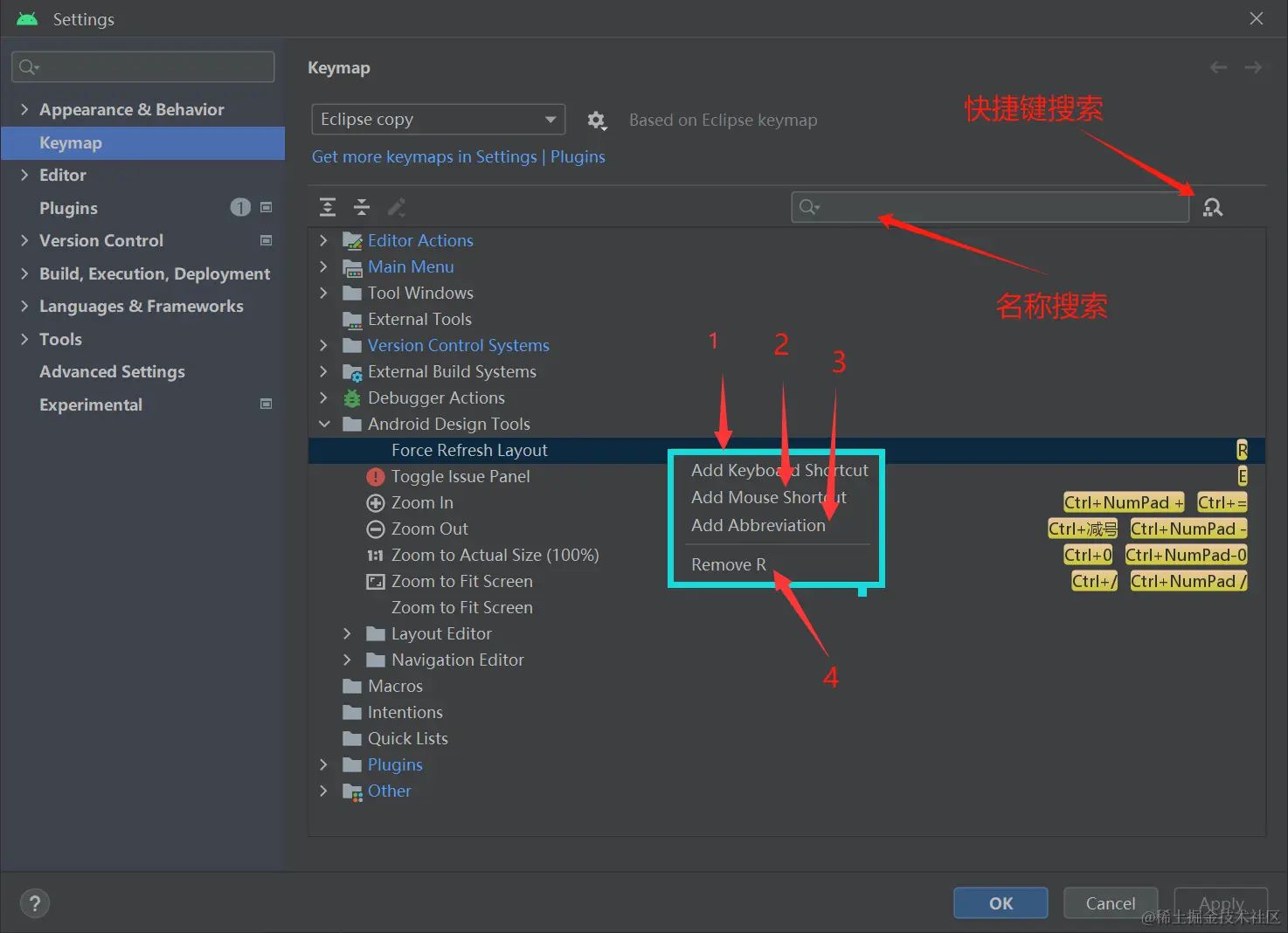
Task: Select the Force Refresh Layout row
Action: 786,450
